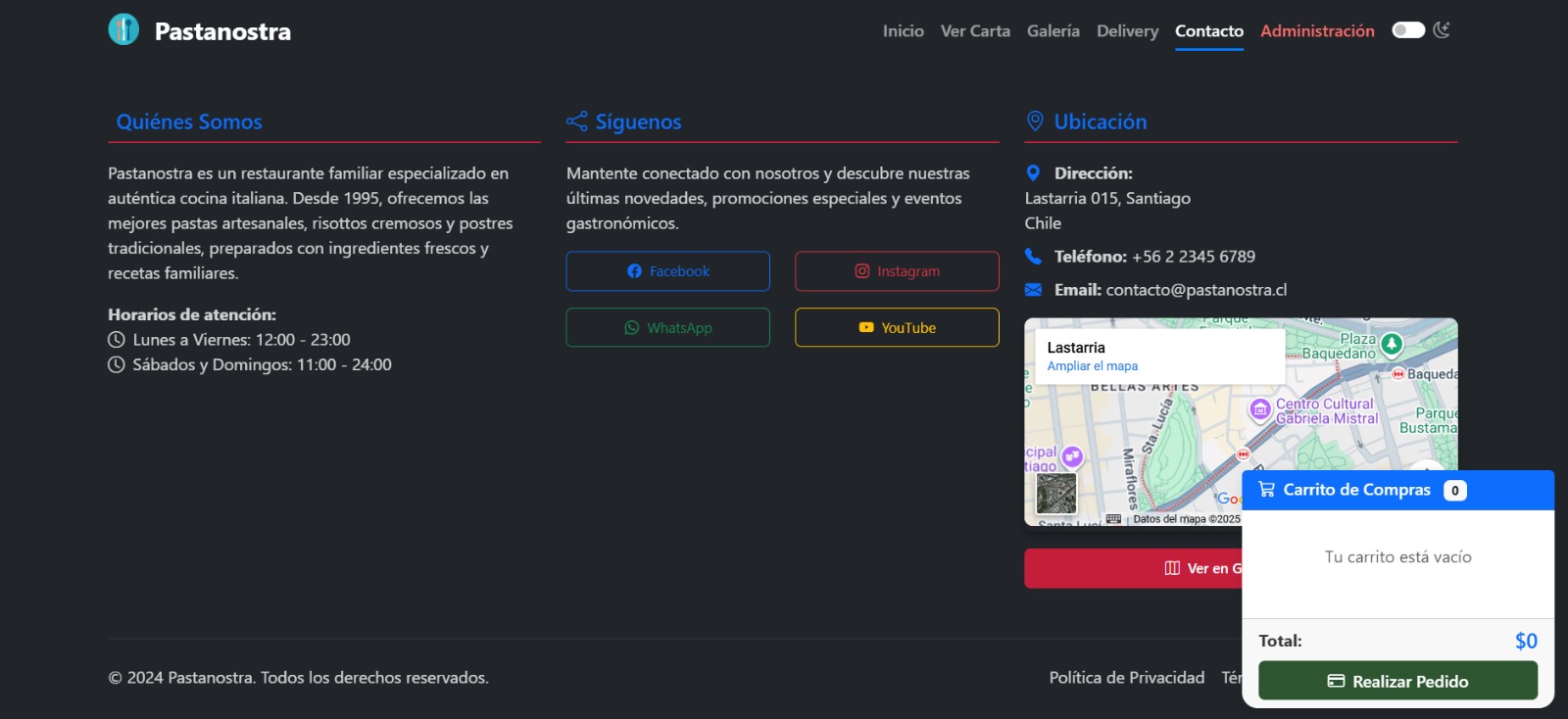Click the Plaza Baquedano metro marker
Image resolution: width=1568 pixels, height=719 pixels.
coord(1392,344)
